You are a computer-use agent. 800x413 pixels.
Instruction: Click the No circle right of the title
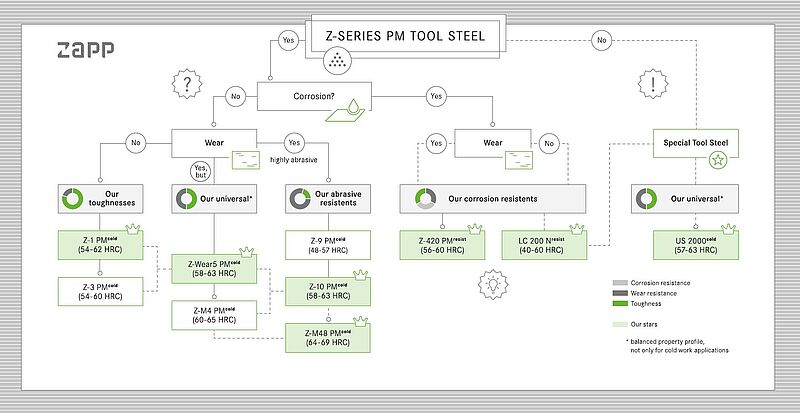[602, 40]
